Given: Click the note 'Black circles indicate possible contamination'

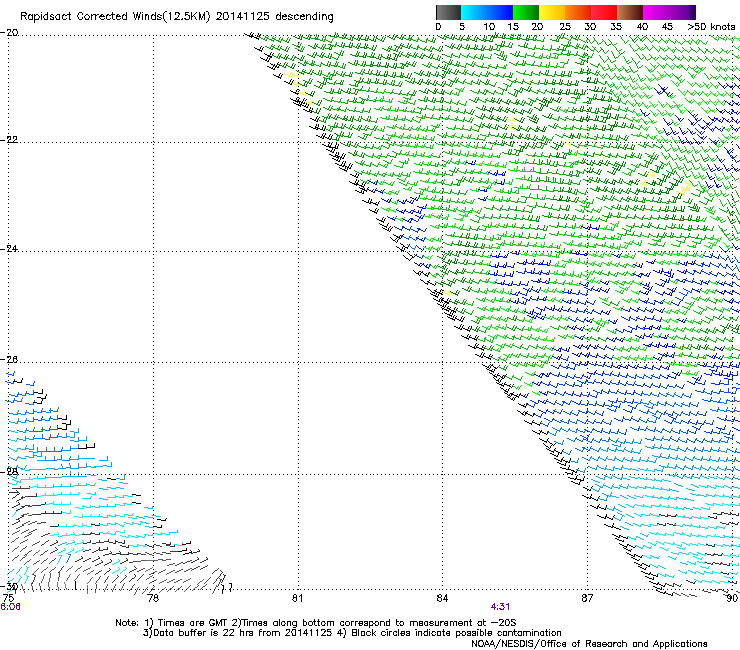Looking at the screenshot, I should (456, 633).
